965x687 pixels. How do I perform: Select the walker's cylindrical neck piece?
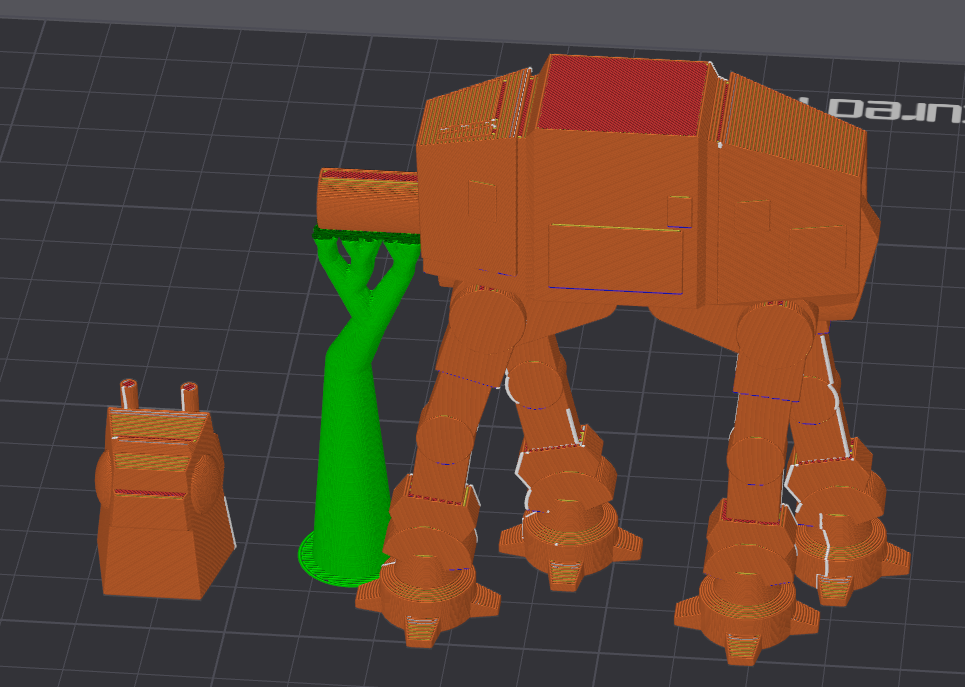(368, 201)
